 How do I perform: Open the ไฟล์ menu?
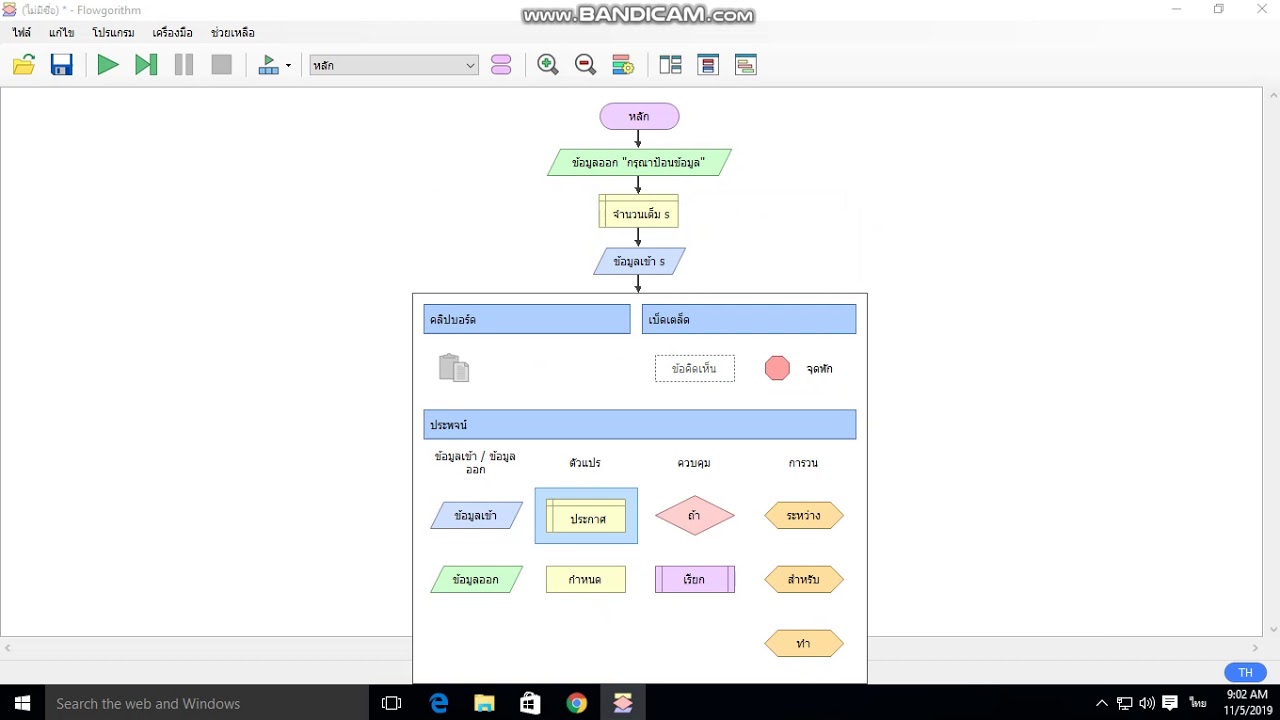pos(22,33)
